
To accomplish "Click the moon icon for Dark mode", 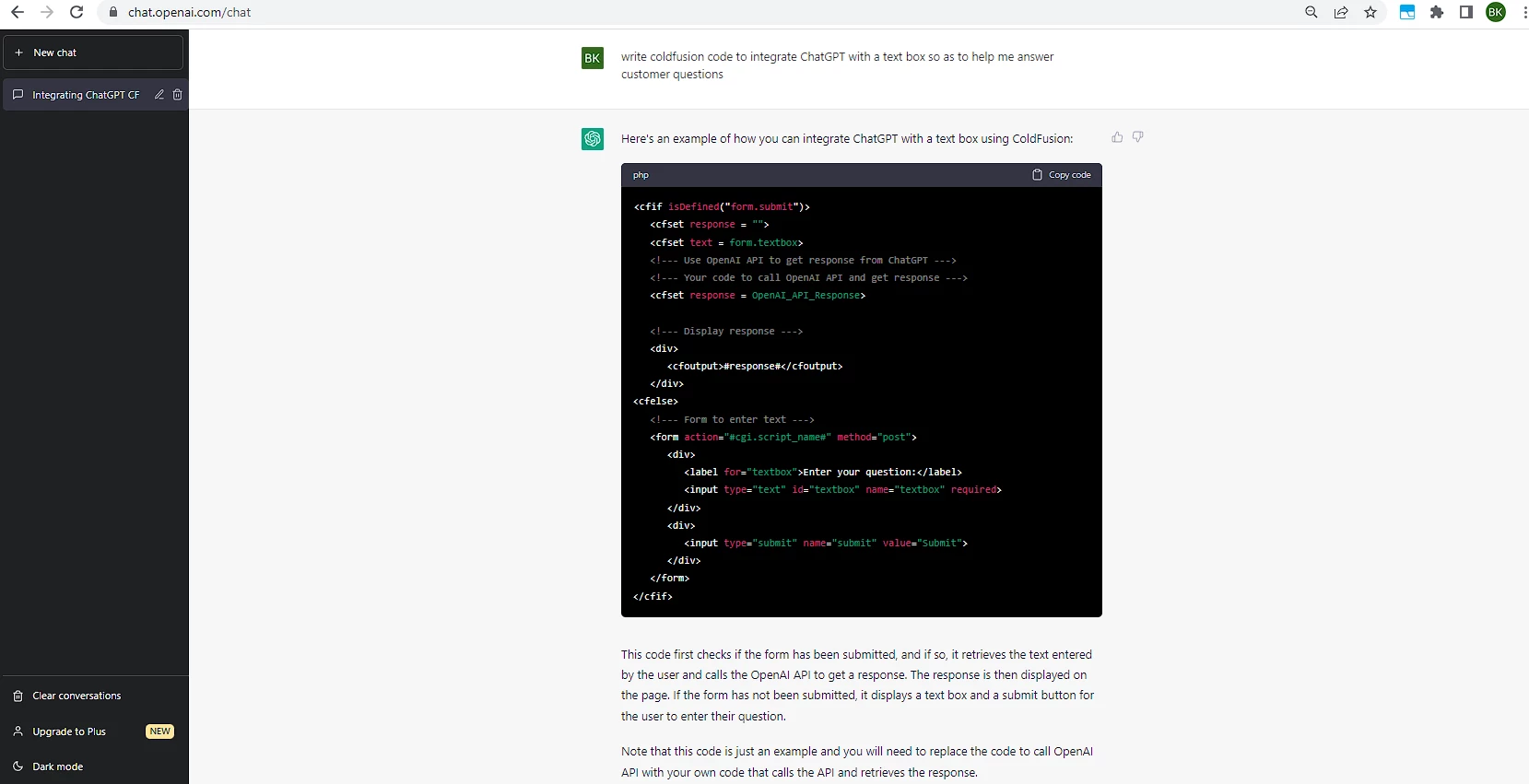I will coord(18,766).
